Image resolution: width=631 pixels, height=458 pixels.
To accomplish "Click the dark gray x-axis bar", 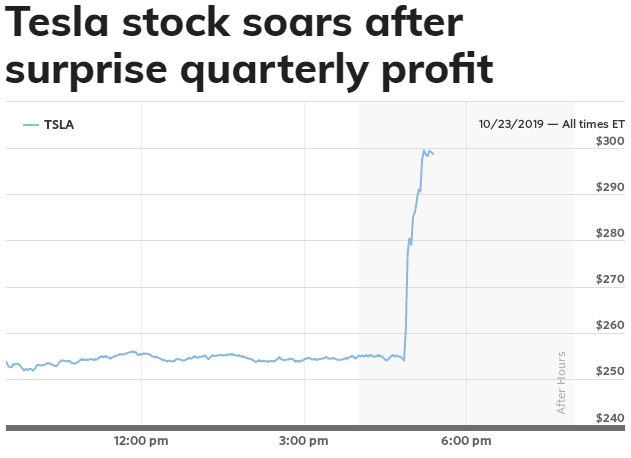I will coord(315,428).
